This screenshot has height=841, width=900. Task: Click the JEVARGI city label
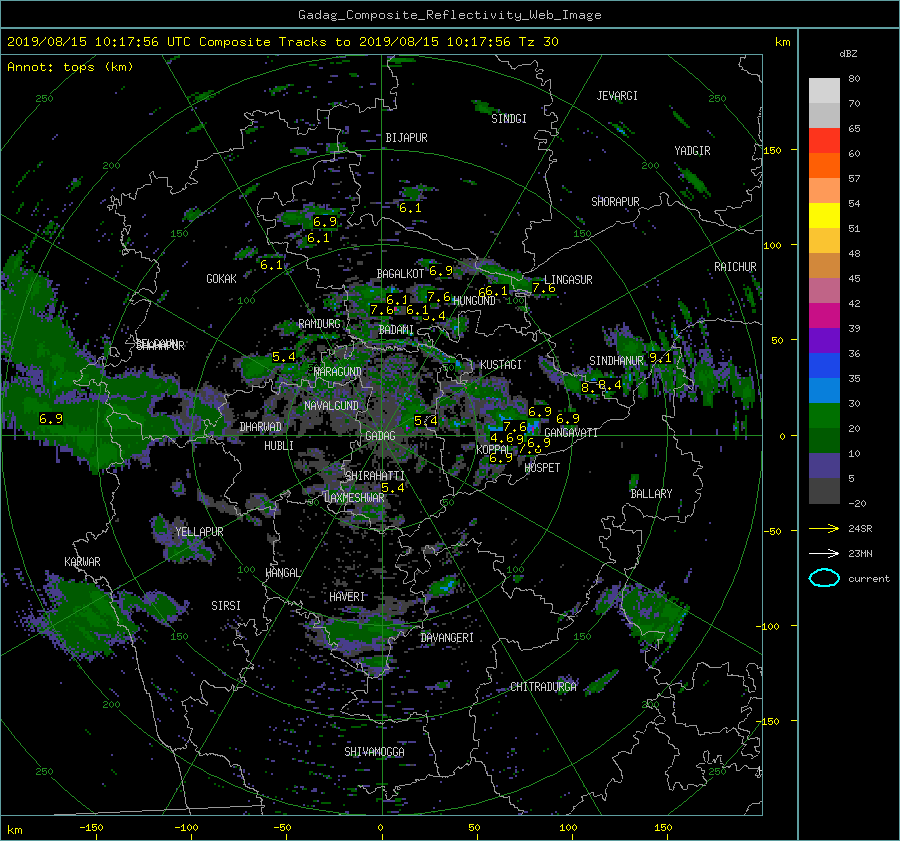[x=617, y=96]
